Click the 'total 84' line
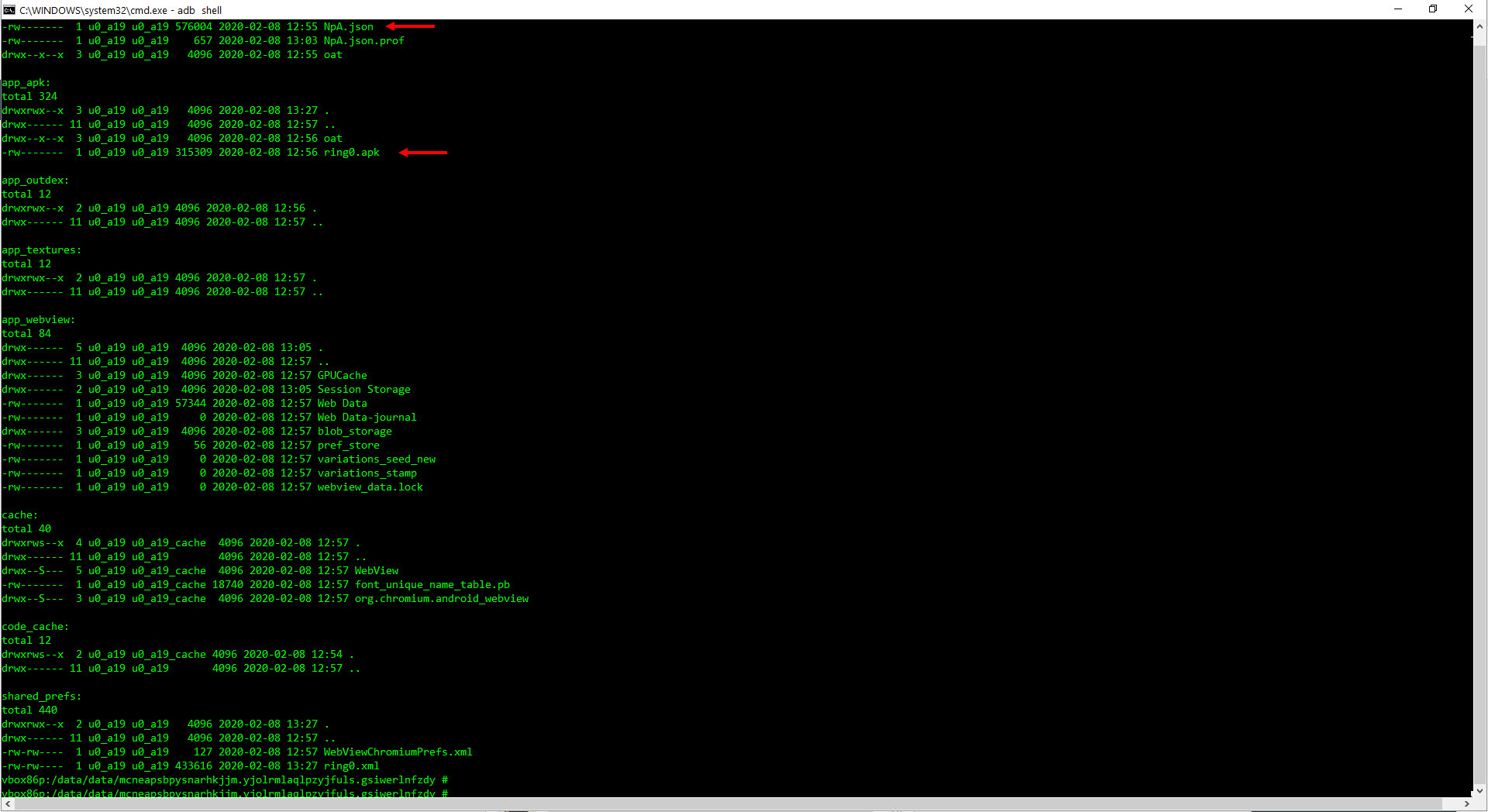Image resolution: width=1488 pixels, height=812 pixels. 26,334
